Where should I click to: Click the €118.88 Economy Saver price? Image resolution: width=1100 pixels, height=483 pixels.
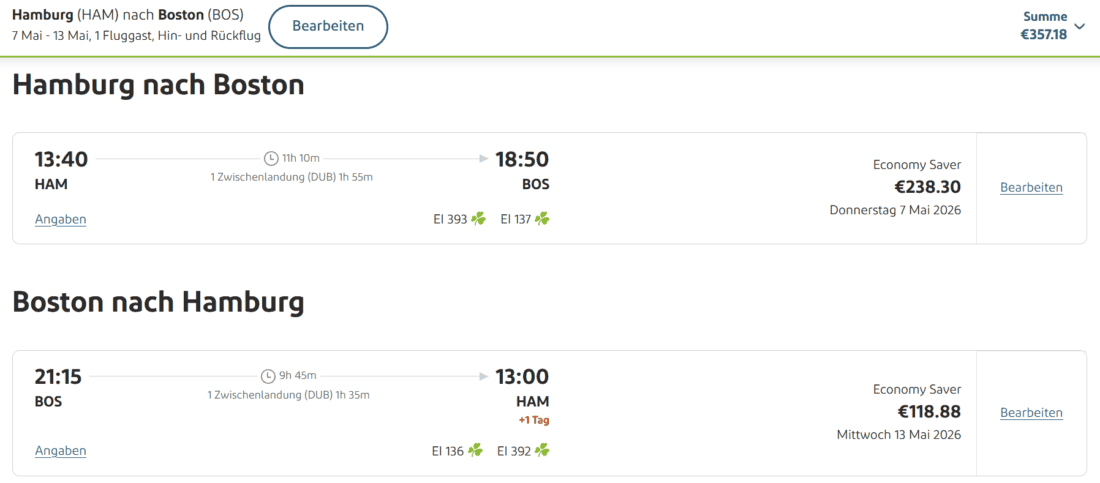tap(929, 411)
